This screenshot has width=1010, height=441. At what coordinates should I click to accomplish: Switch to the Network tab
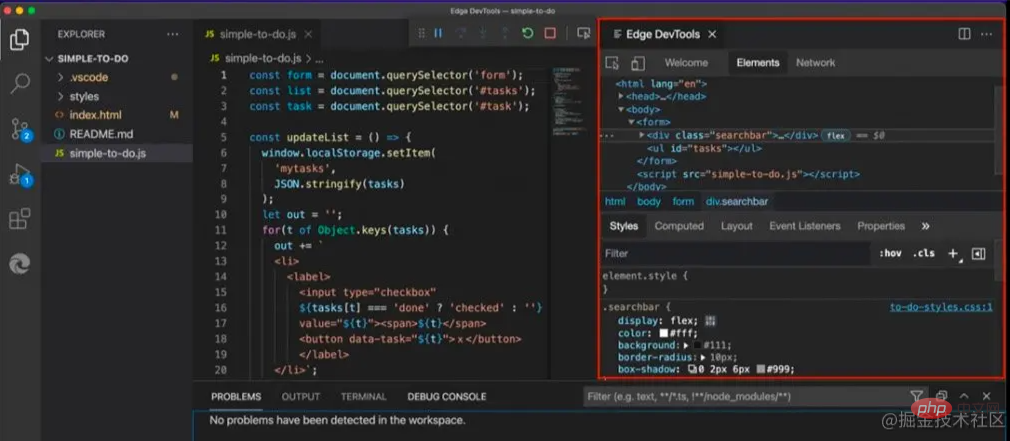tap(815, 63)
